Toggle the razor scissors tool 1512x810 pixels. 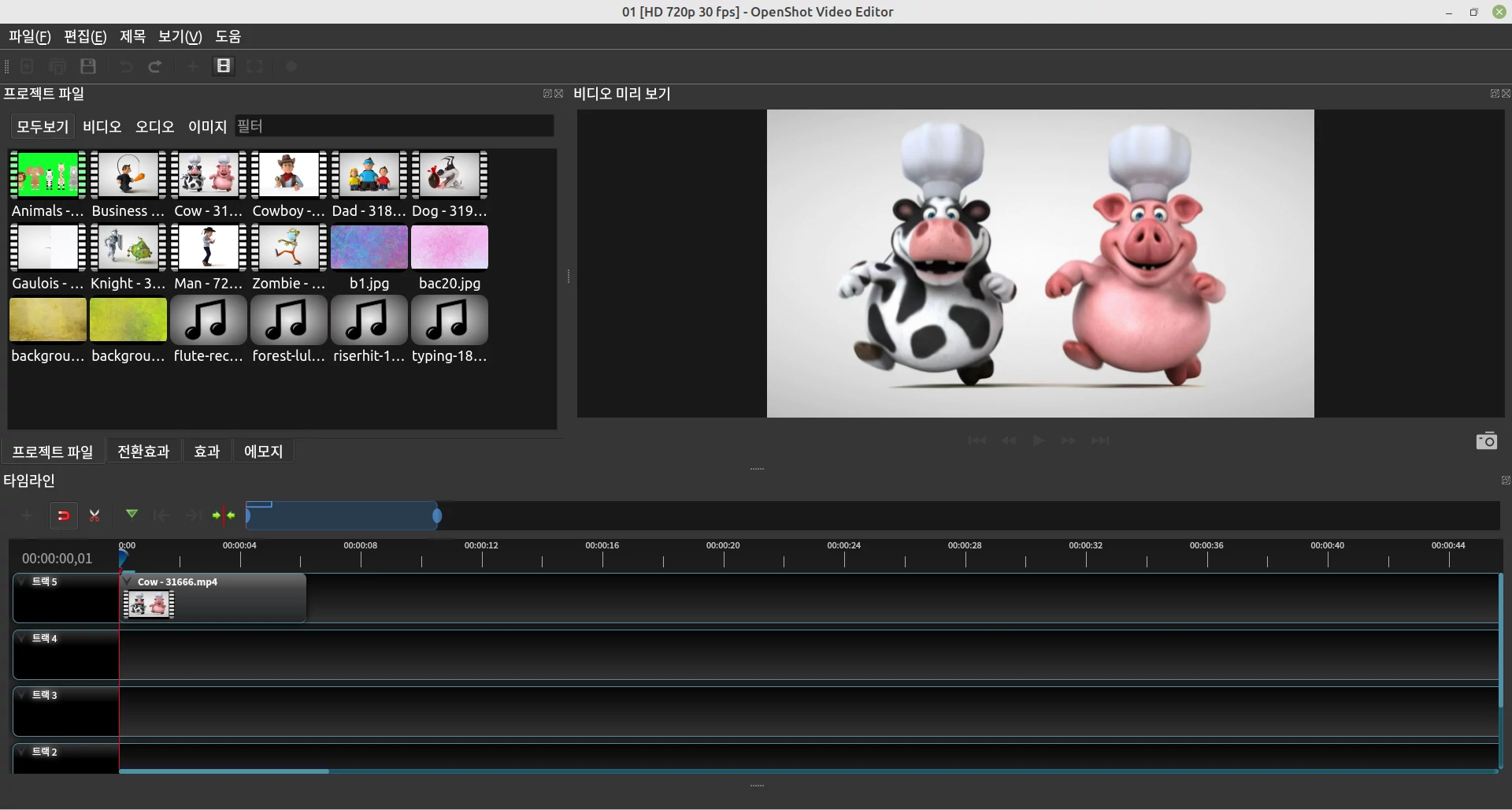(94, 515)
